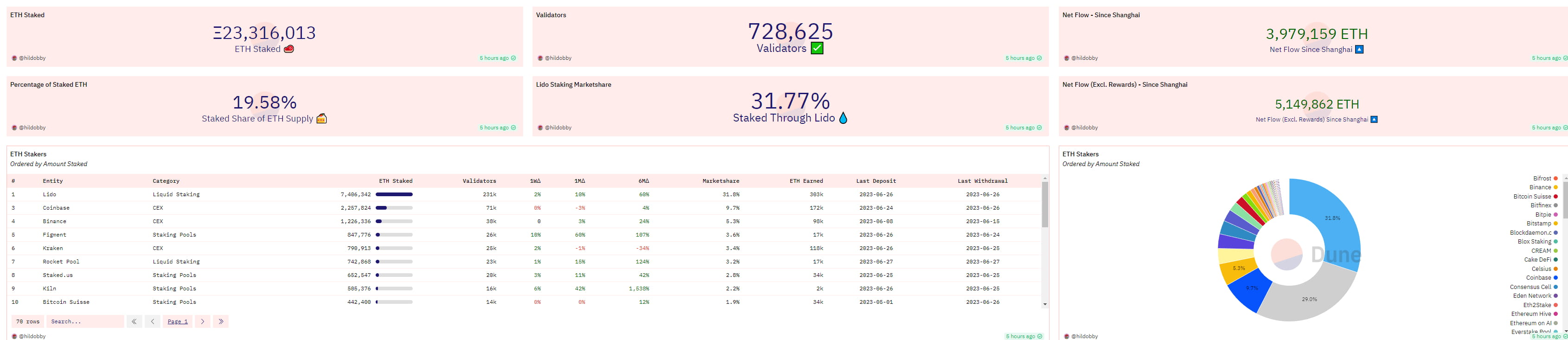Select the Figment entity cell
This screenshot has height=340, width=1568.
(x=55, y=235)
